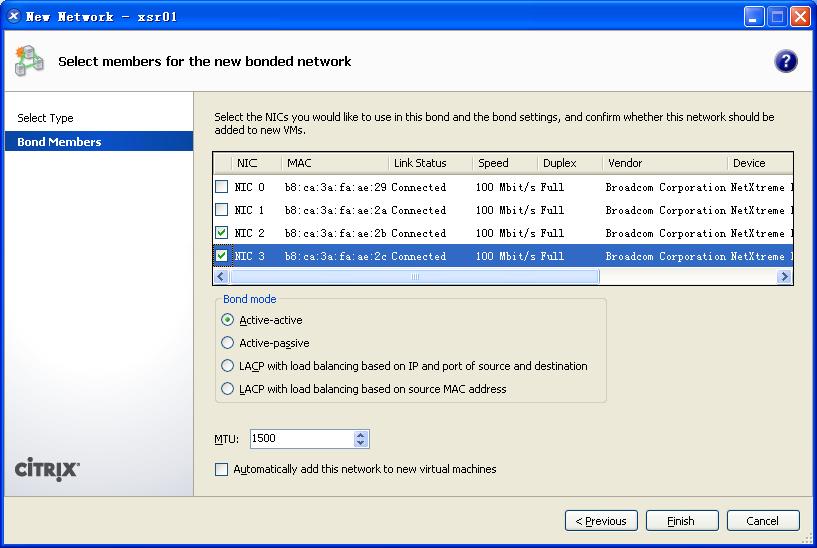
Task: Click the NIC 0 row label
Action: (250, 187)
